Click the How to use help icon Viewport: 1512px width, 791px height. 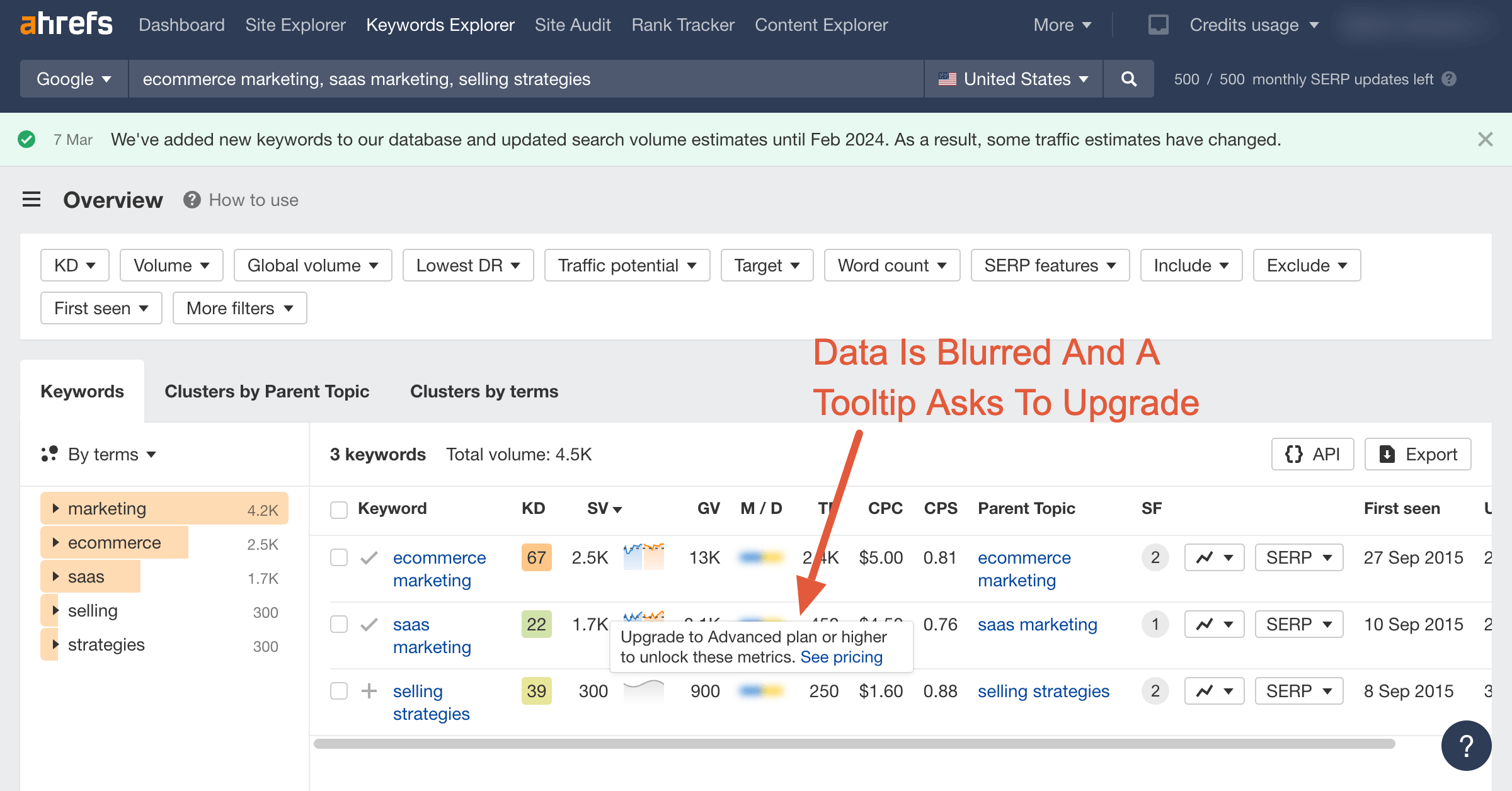[192, 200]
